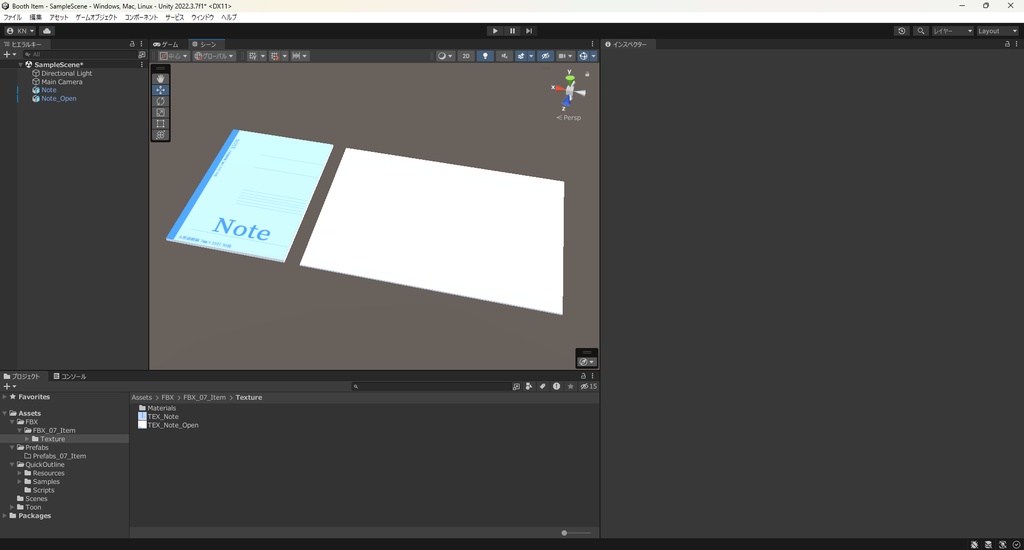
Task: Open the ファイル menu
Action: pyautogui.click(x=12, y=18)
